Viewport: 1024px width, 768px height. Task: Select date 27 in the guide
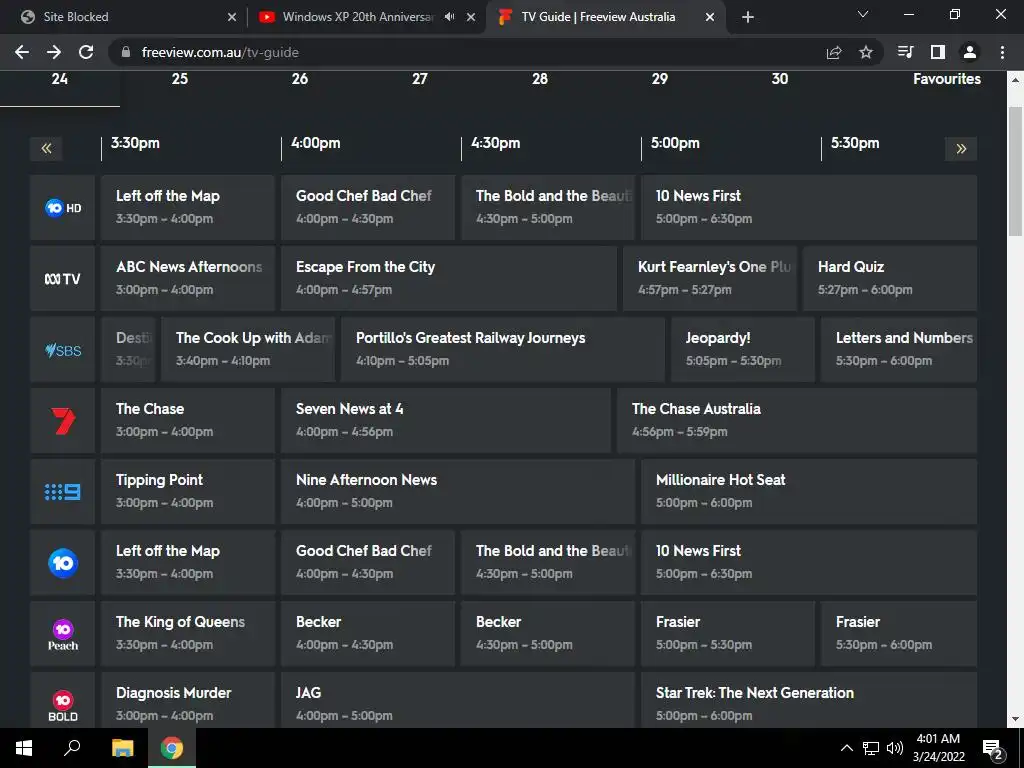420,79
